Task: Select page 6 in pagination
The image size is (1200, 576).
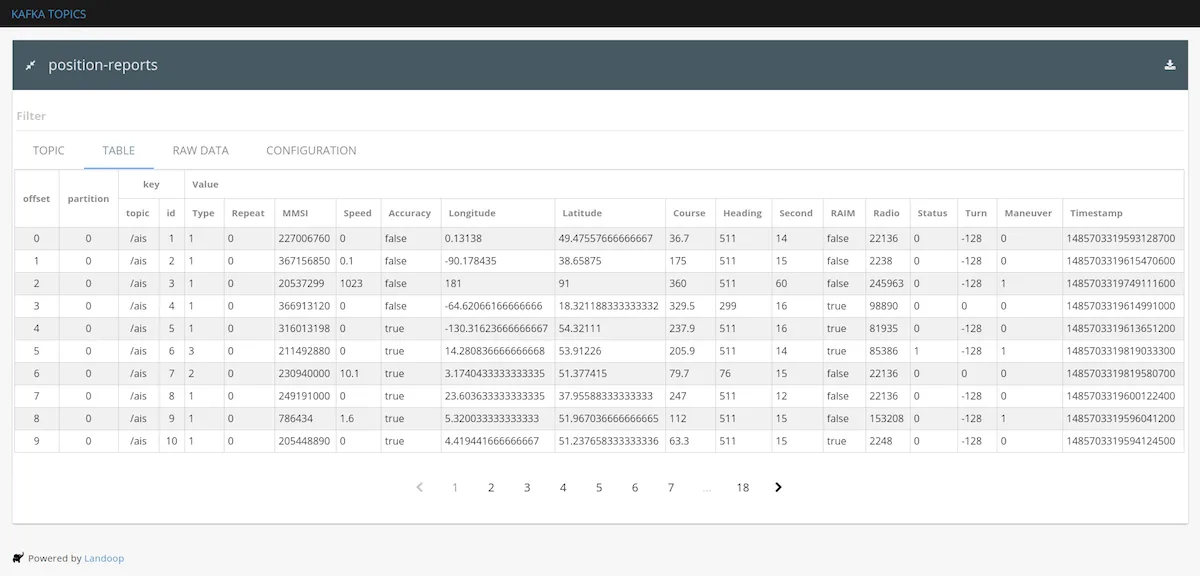Action: (635, 487)
